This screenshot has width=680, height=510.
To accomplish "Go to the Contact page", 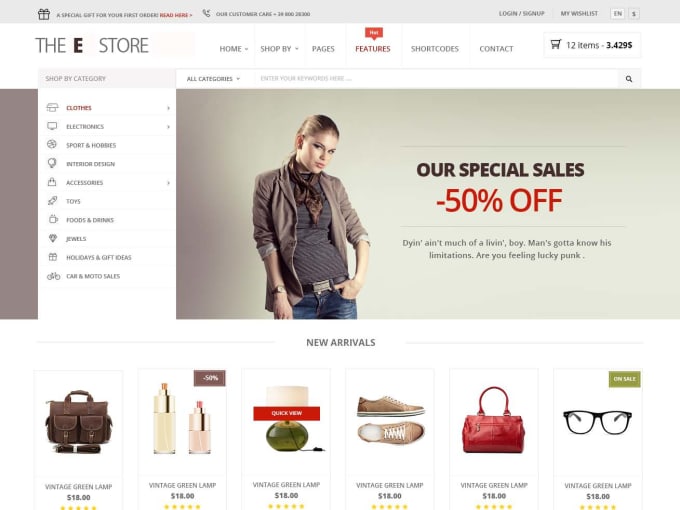I will tap(496, 49).
